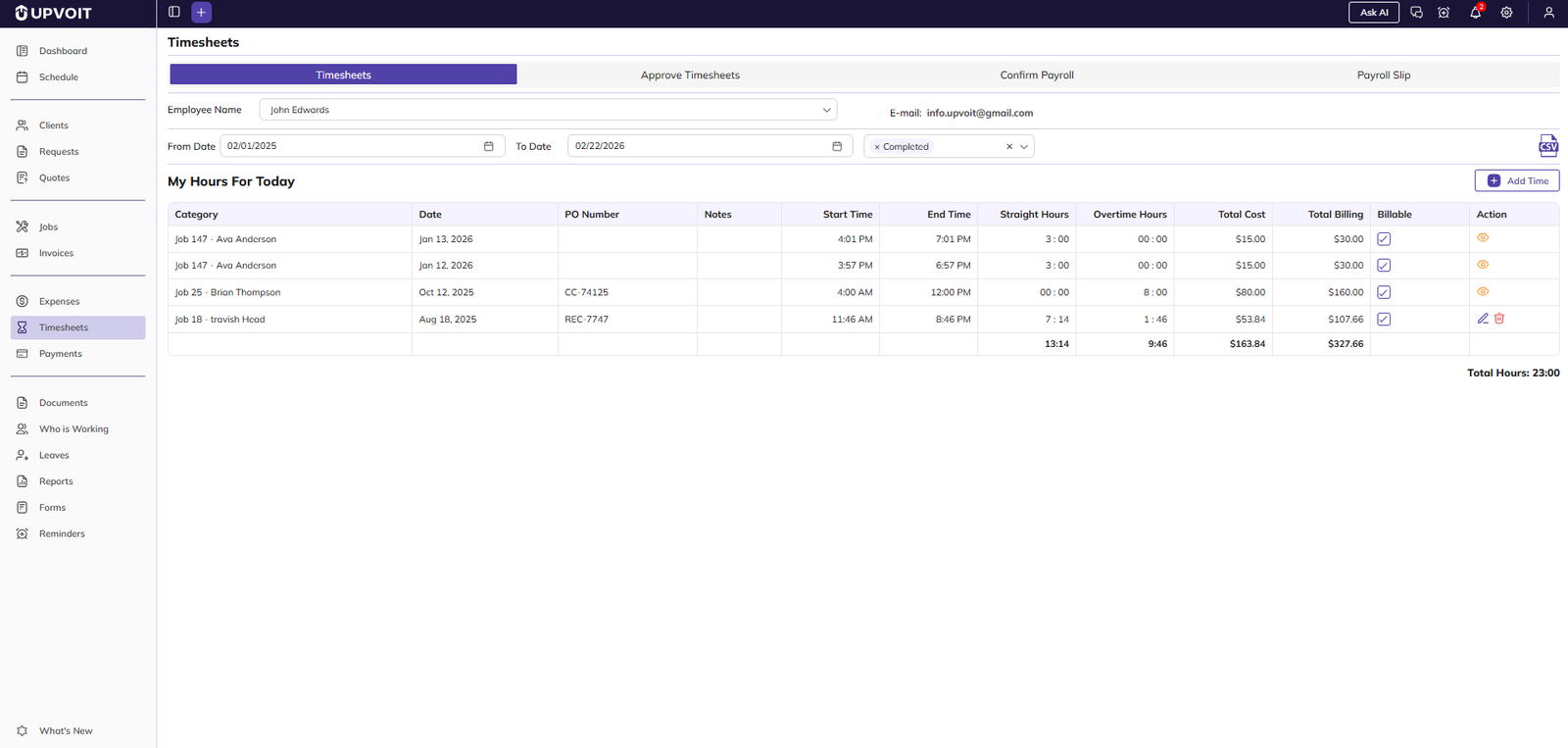Viewport: 1568px width, 748px height.
Task: Toggle Billable checkbox for Job 25 row
Action: coord(1384,292)
